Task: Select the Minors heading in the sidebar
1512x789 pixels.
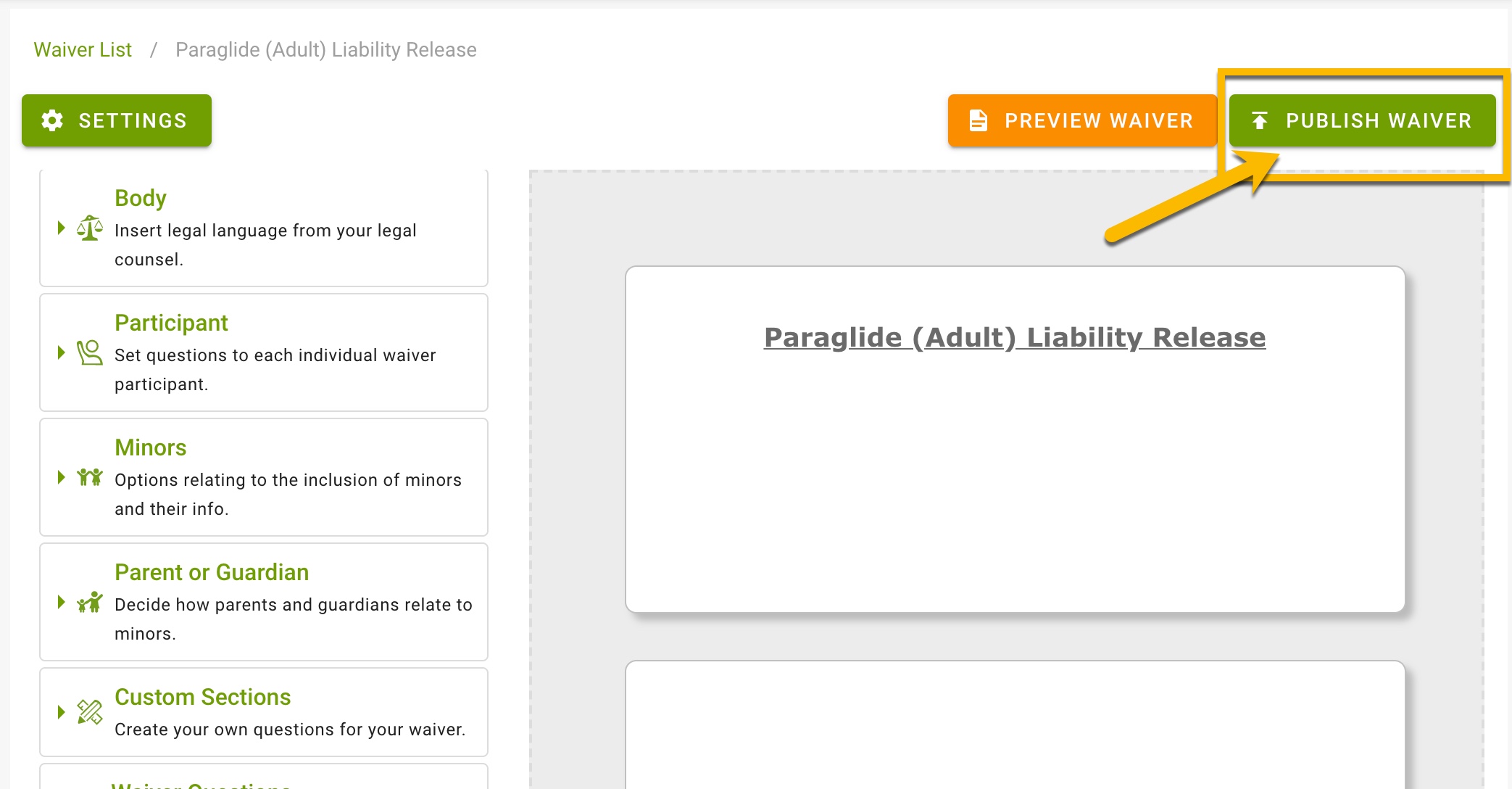Action: coord(151,447)
